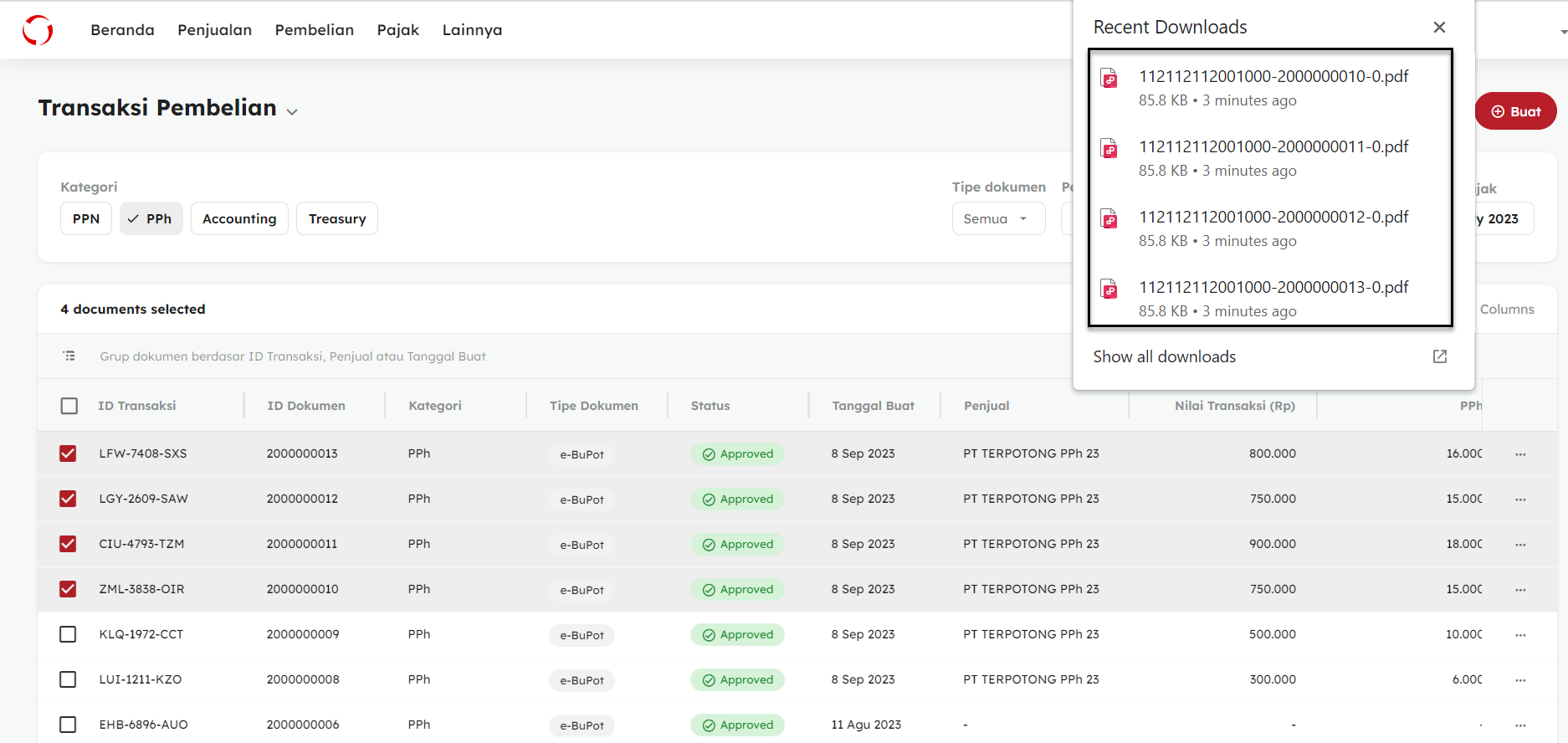This screenshot has width=1568, height=743.
Task: Expand the Transaksi Pembelian title dropdown
Action: pos(292,111)
